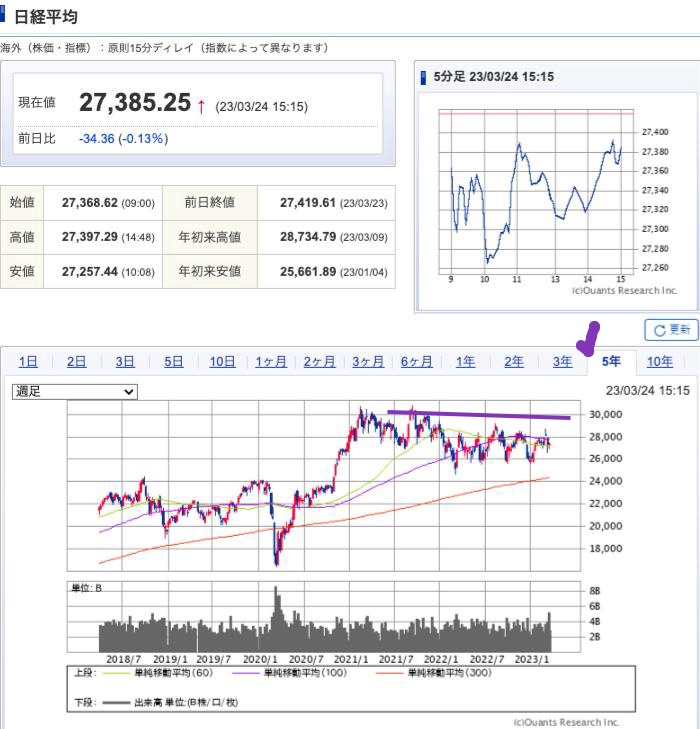Click the 現在値 label
This screenshot has height=729, width=700.
[x=37, y=102]
